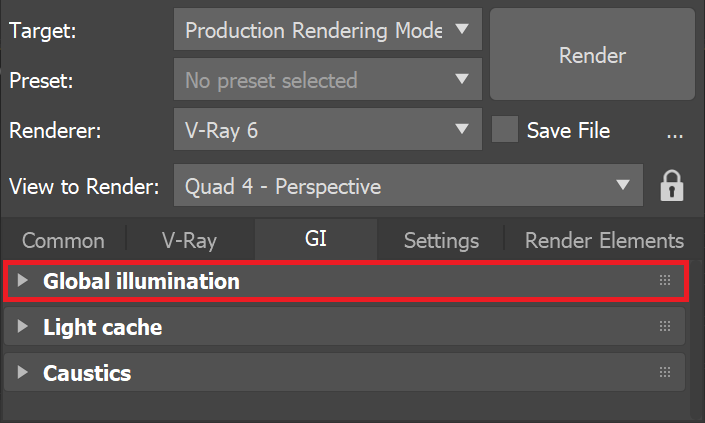Click the grip dots icon on Light cache rollout

[x=665, y=326]
